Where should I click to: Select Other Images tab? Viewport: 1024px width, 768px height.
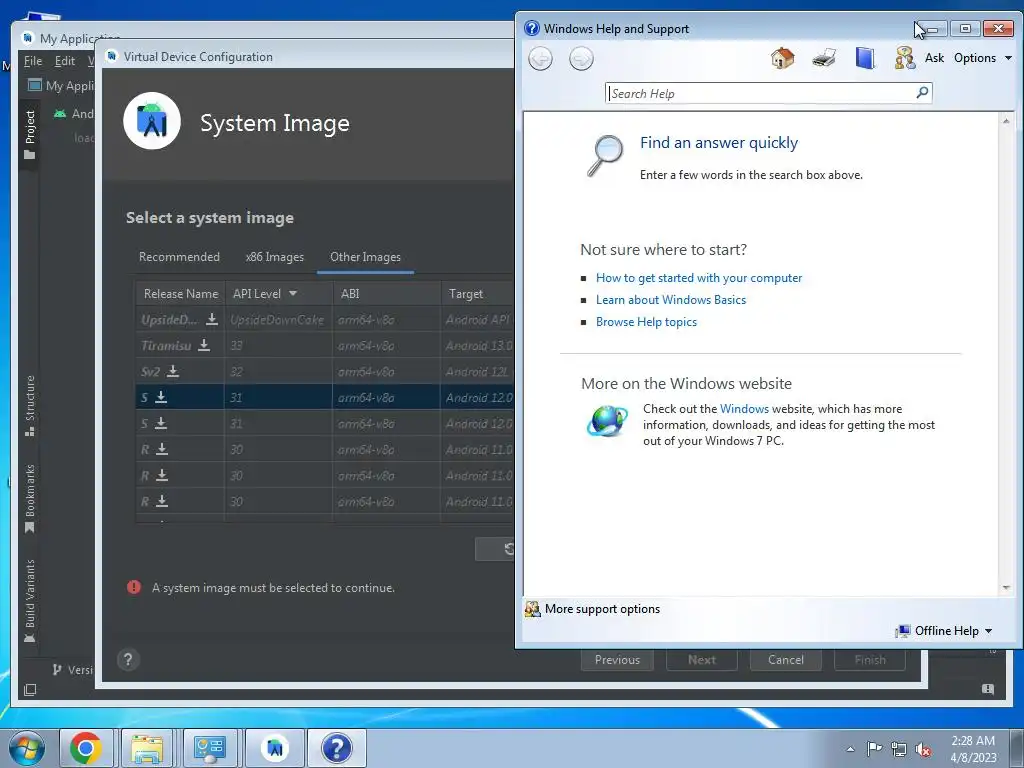365,257
